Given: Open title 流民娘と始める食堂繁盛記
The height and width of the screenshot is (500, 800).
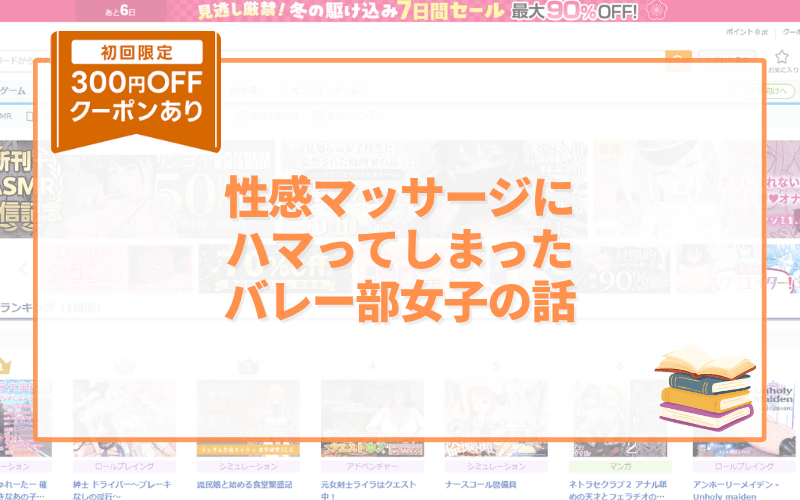Looking at the screenshot, I should [244, 484].
